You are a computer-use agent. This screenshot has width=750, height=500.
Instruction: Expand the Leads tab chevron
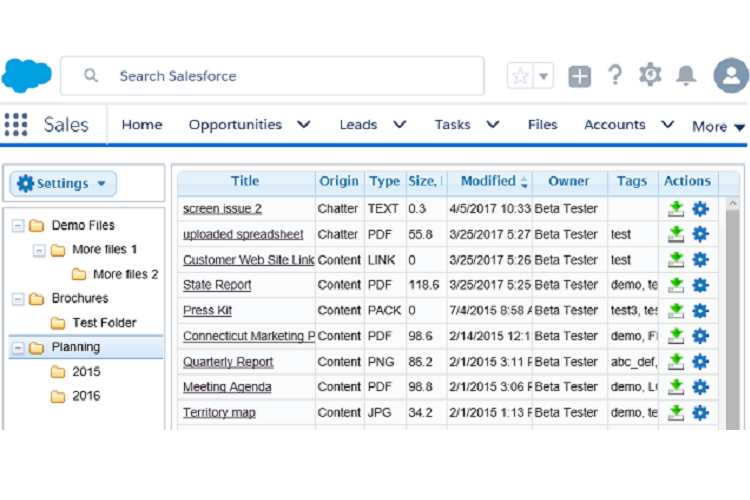point(400,124)
